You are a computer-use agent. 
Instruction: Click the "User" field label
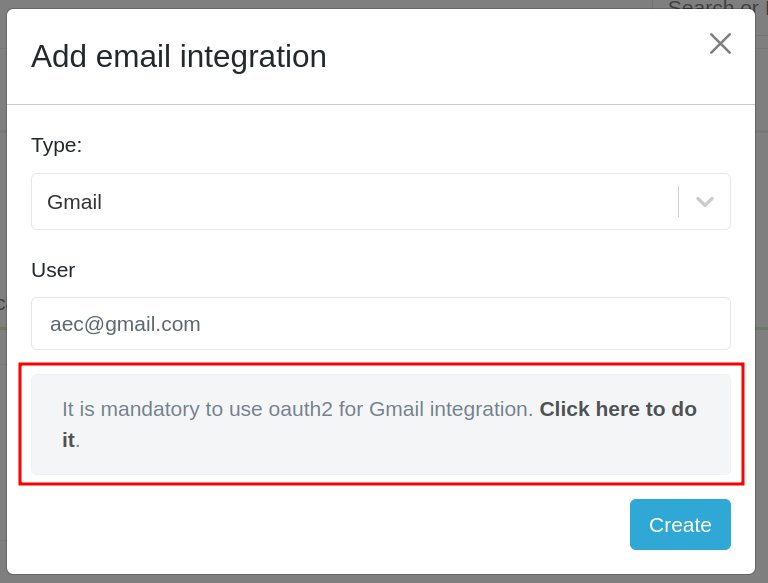53,270
